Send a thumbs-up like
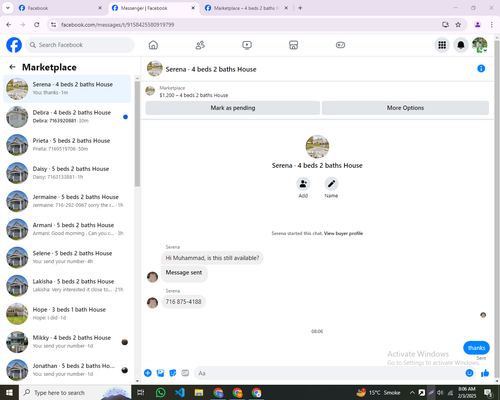This screenshot has height=400, width=500. click(x=485, y=373)
